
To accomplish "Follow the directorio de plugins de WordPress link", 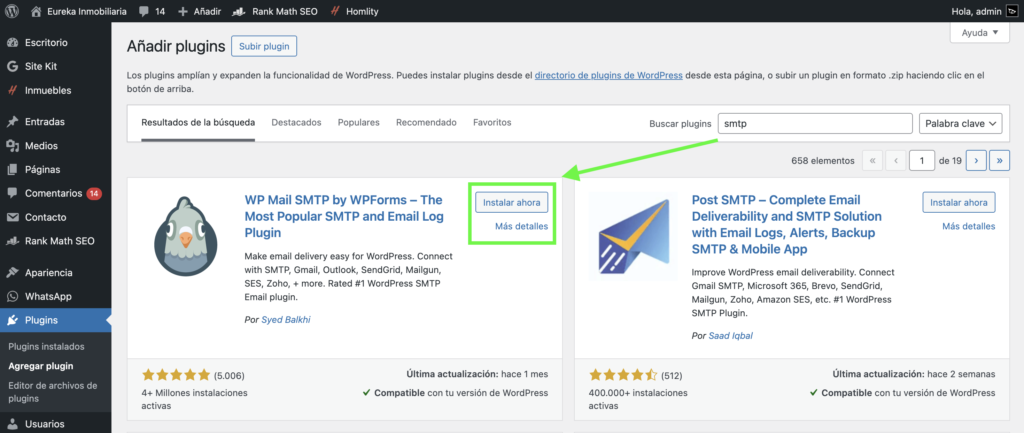I will click(609, 75).
